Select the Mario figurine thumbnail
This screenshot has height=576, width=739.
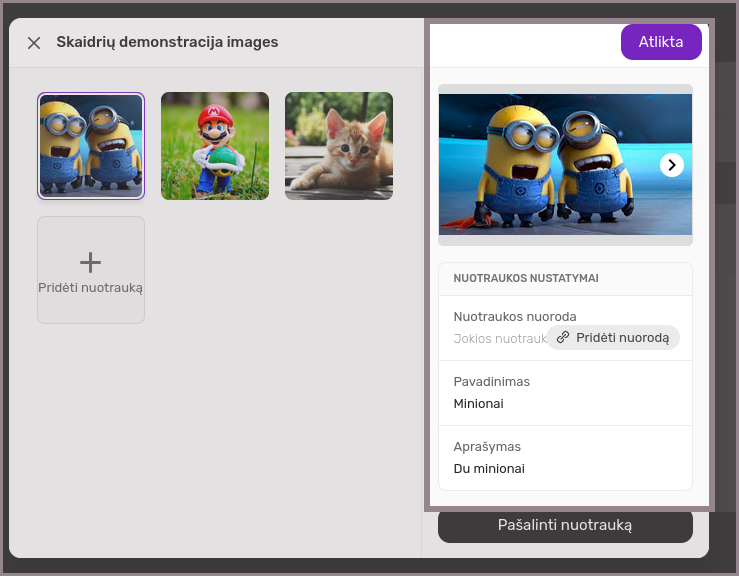point(215,146)
